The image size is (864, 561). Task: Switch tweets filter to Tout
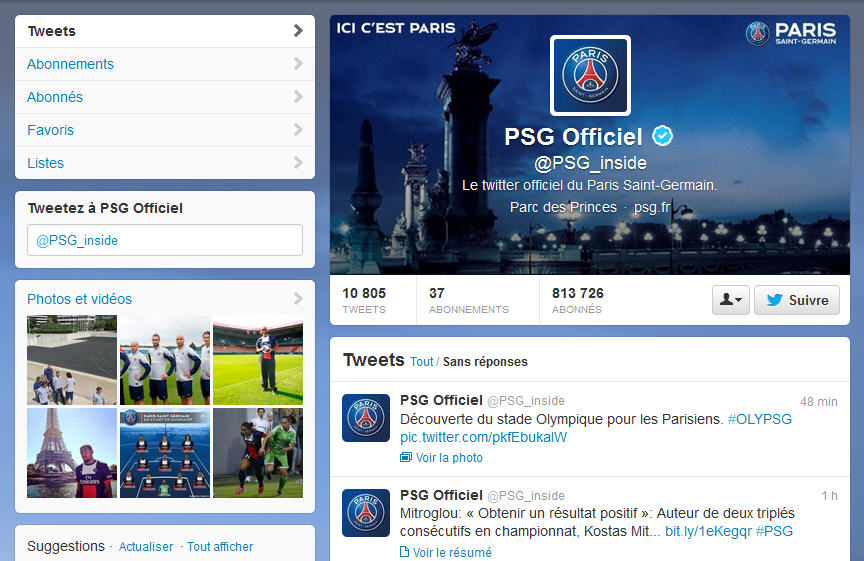[422, 362]
